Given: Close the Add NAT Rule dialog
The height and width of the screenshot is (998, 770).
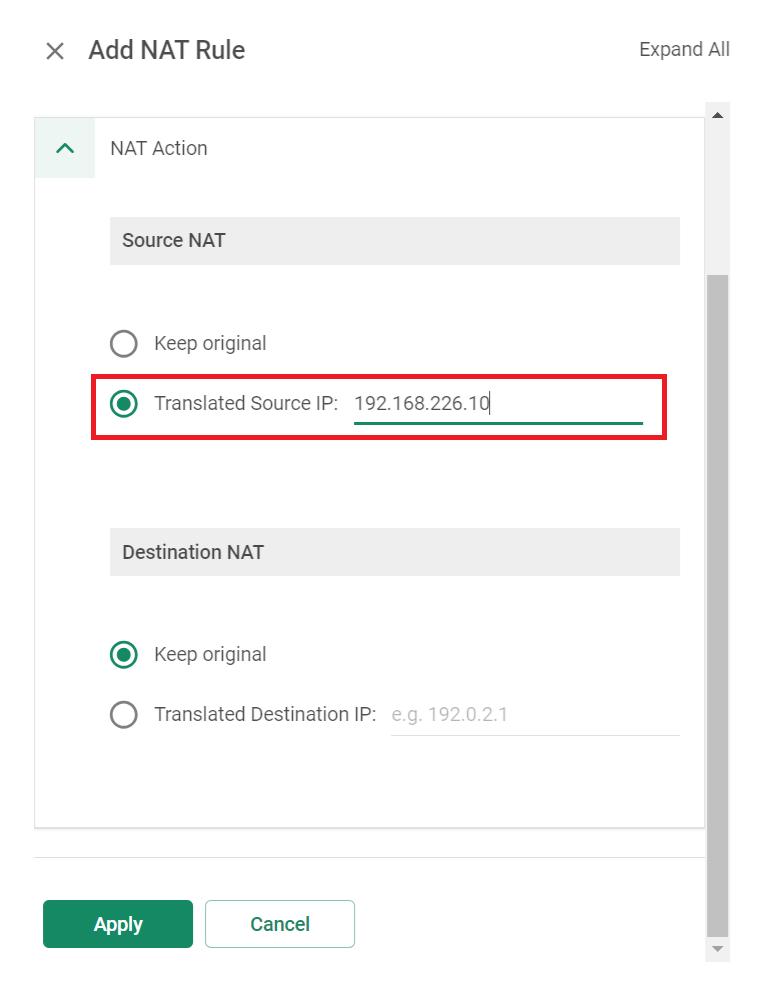Looking at the screenshot, I should [x=55, y=51].
